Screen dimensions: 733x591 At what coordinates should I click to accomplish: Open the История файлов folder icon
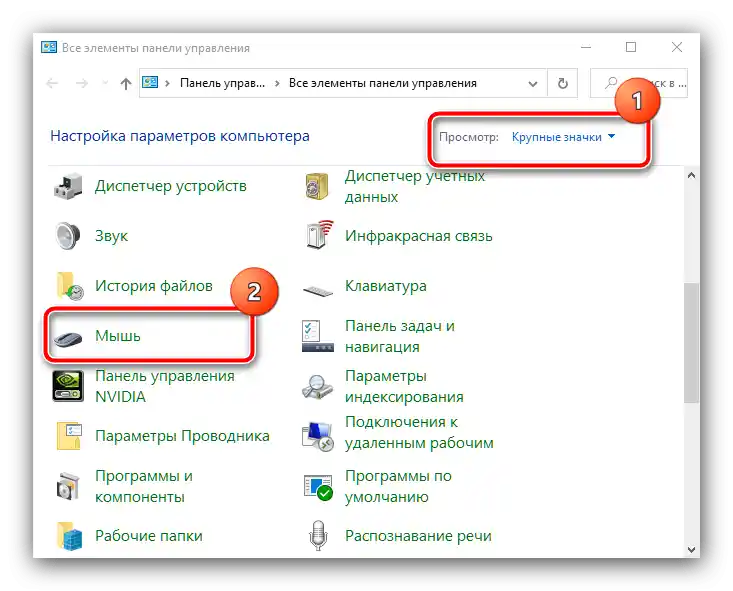click(70, 286)
